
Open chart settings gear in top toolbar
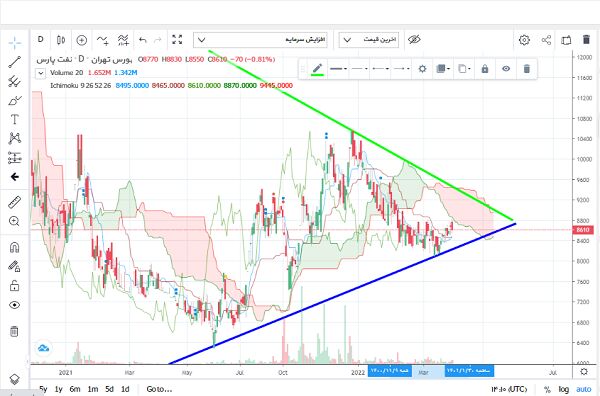[x=524, y=40]
